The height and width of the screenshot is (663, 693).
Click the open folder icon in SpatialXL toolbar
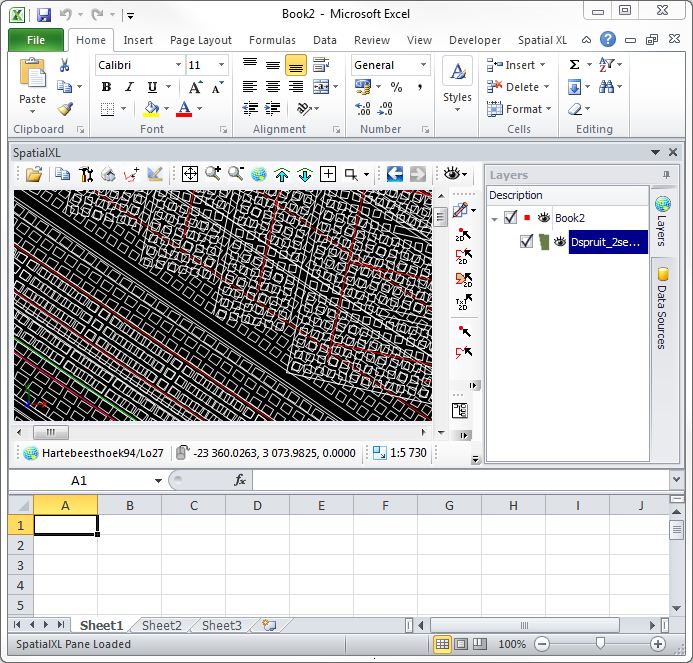pos(34,174)
